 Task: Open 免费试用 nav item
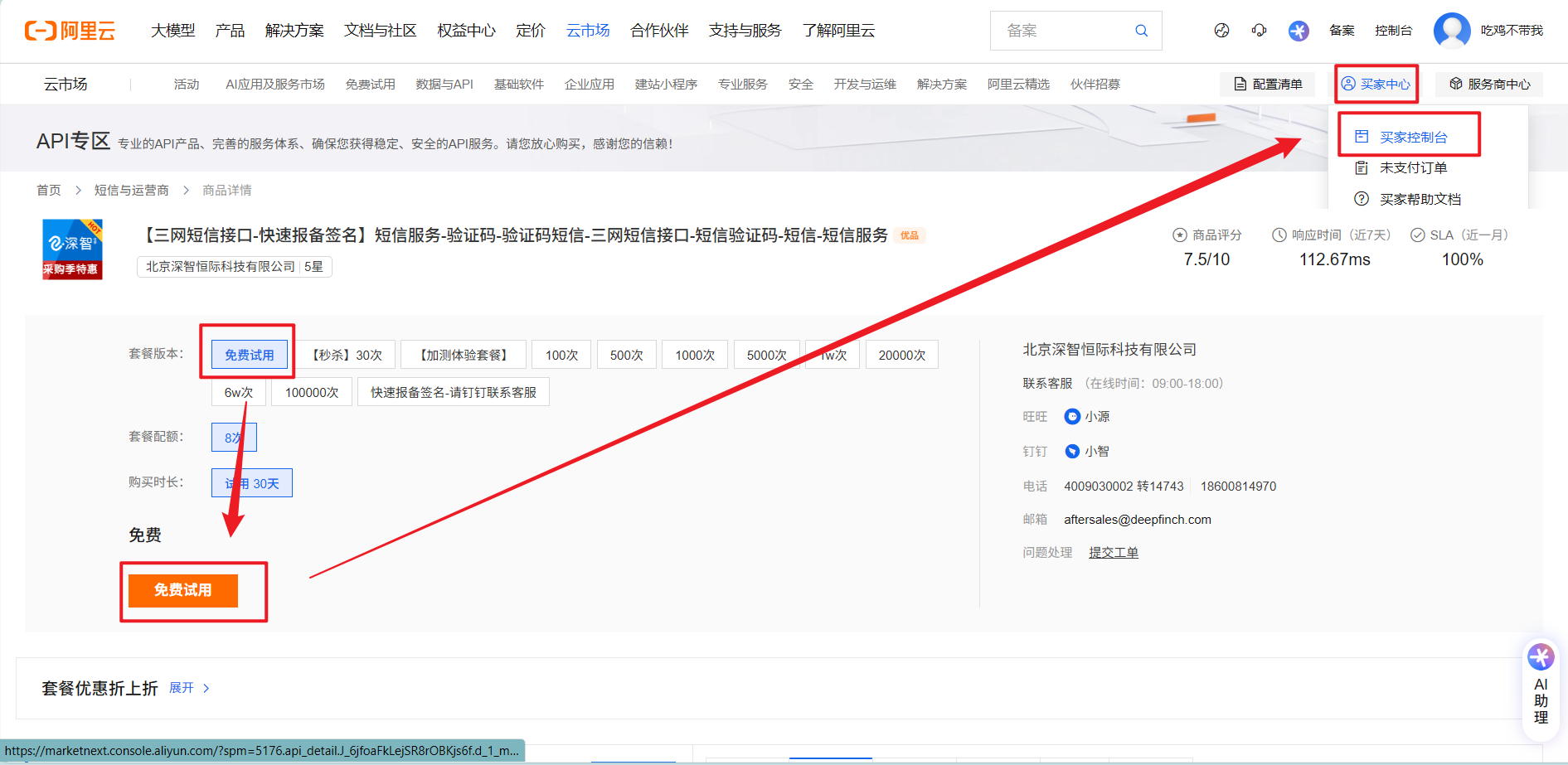pyautogui.click(x=371, y=84)
